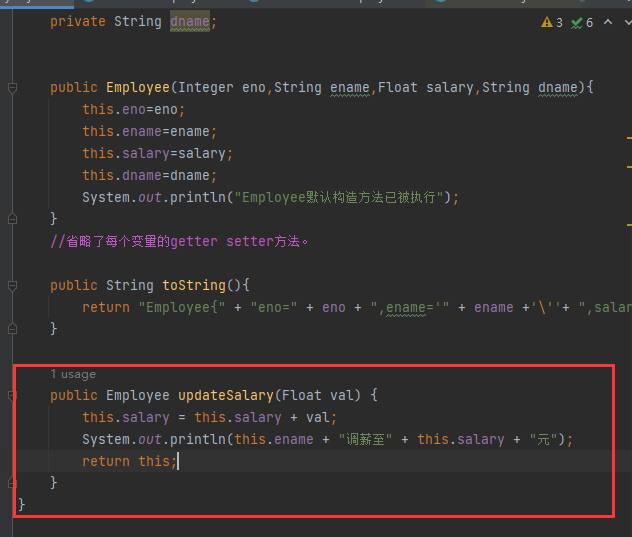Click the topmost yellow warning stripe in right margin
Viewport: 632px width, 537px height.
628,137
